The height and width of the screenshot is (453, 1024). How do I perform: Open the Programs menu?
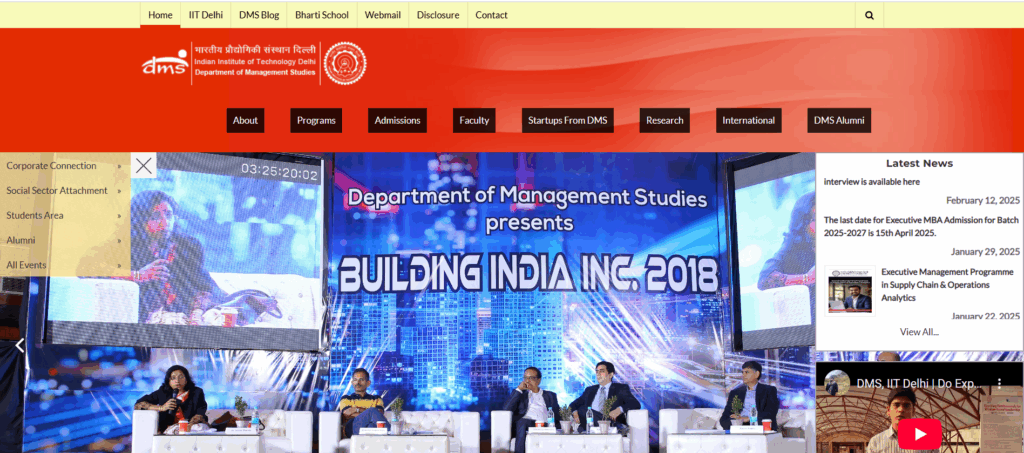coord(316,120)
